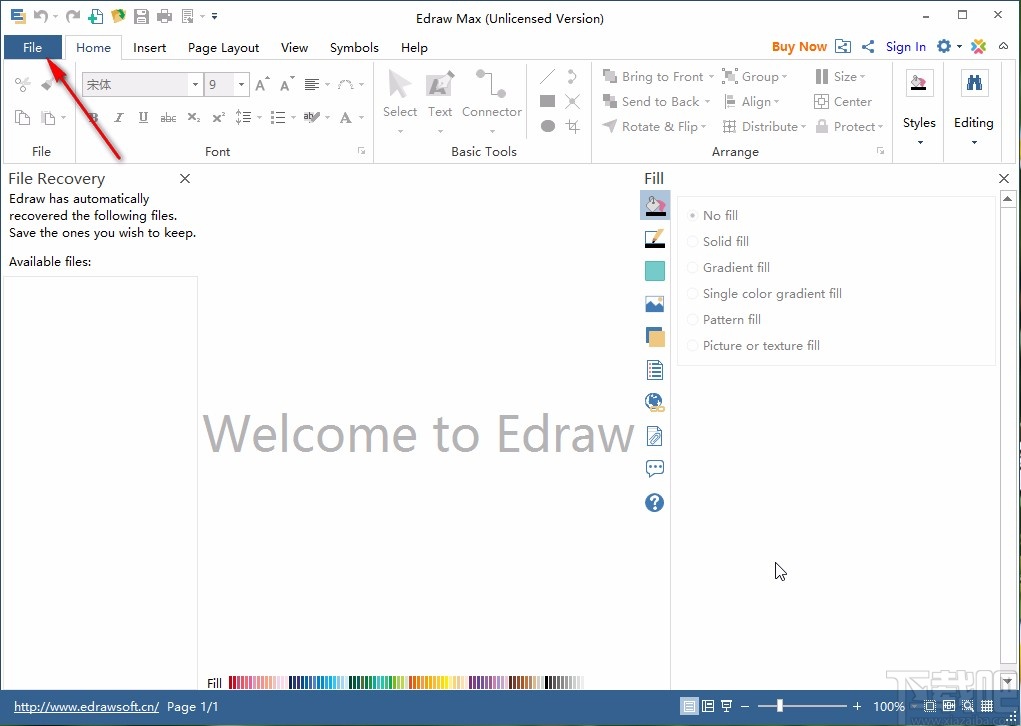The width and height of the screenshot is (1021, 726).
Task: Expand the Bring to Front dropdown
Action: coord(711,77)
